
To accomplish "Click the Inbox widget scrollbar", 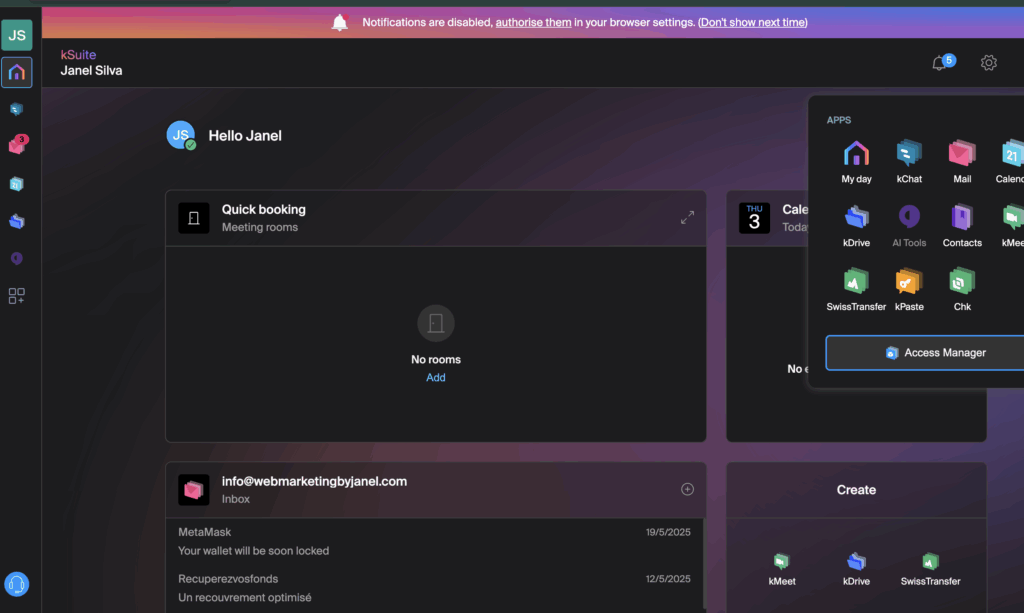I will pos(704,564).
